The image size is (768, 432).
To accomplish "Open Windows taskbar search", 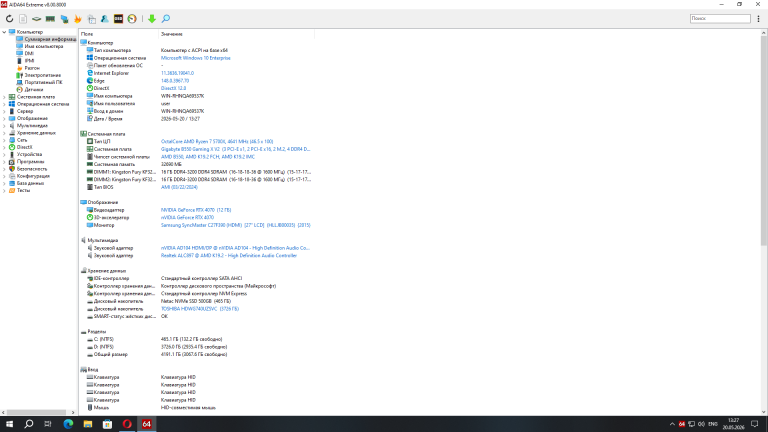I will point(29,424).
